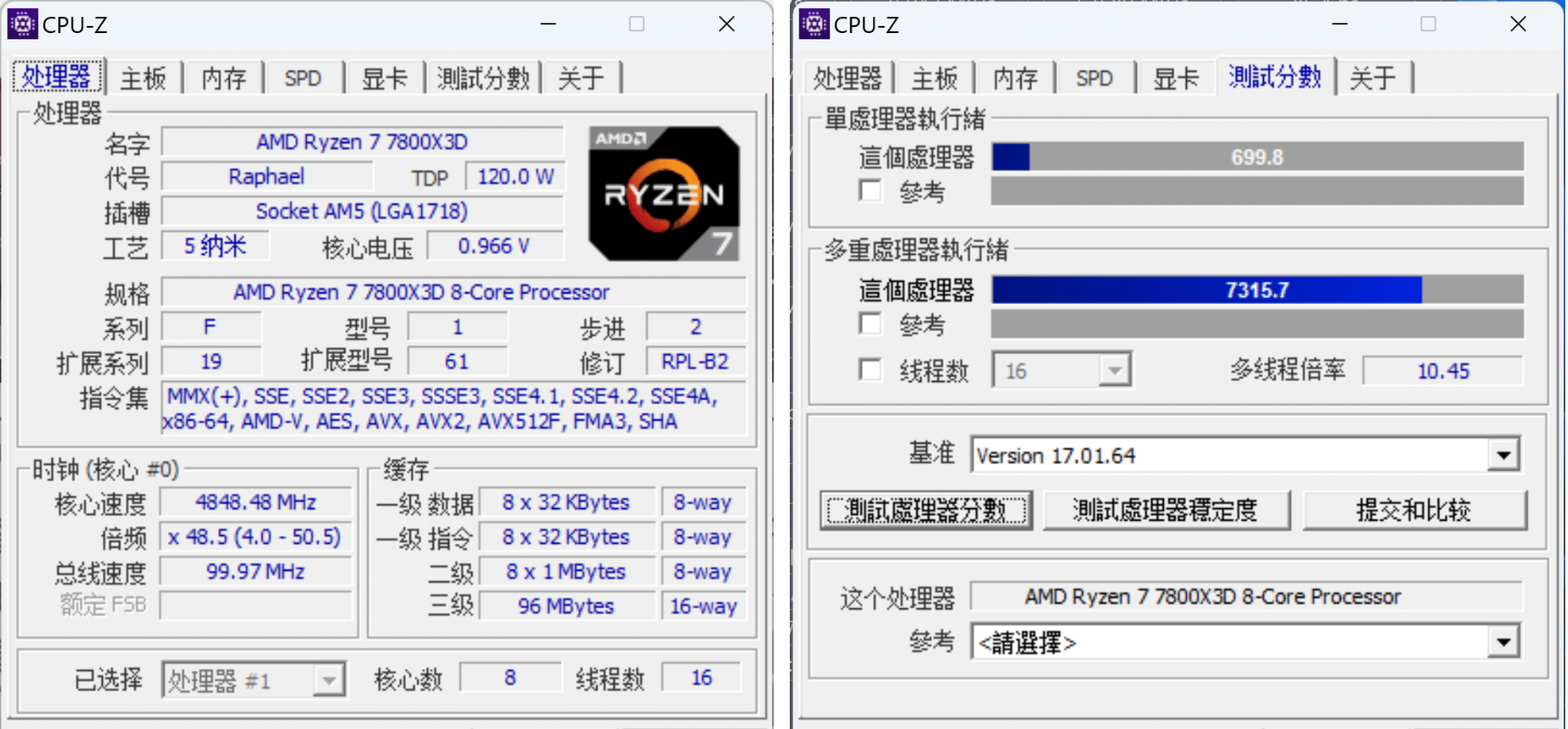Click the 測試處理器分數 button
Viewport: 1568px width, 729px height.
[x=927, y=510]
